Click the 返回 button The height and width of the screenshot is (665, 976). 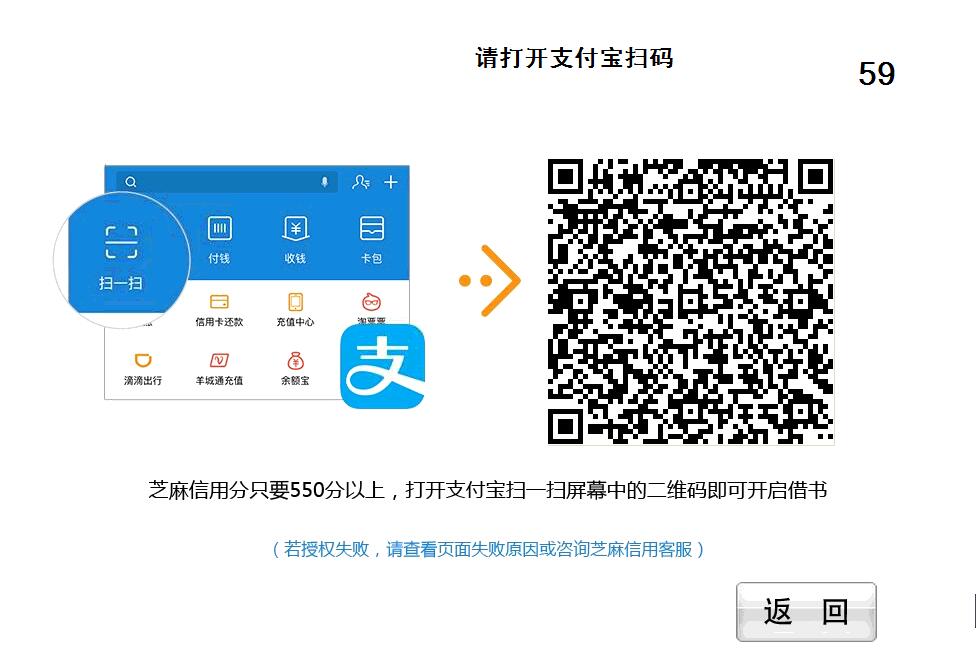pos(806,612)
